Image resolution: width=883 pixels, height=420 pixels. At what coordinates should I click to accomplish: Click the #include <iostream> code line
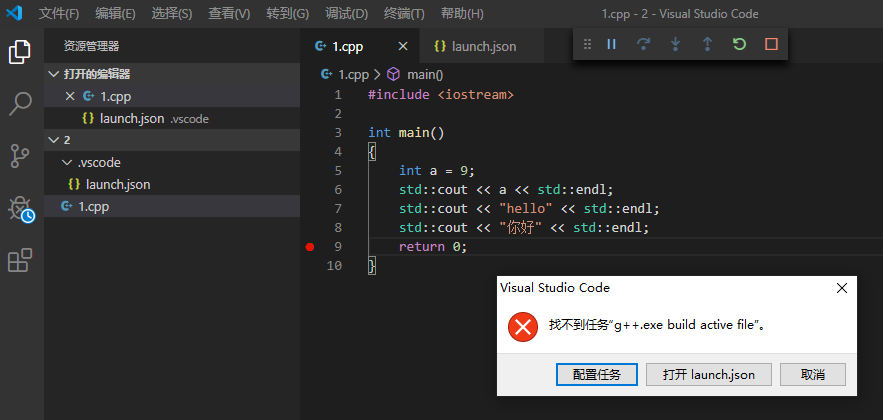(x=441, y=95)
